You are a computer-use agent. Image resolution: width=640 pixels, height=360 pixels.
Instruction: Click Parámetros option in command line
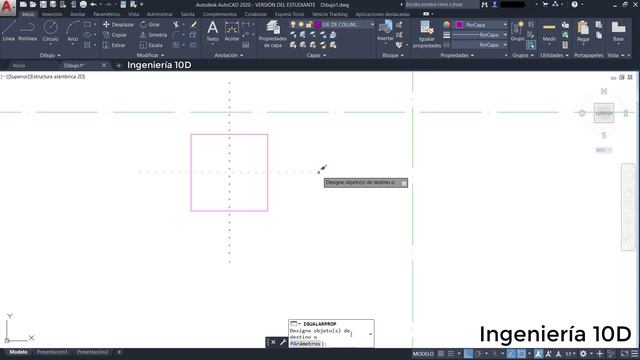click(305, 344)
